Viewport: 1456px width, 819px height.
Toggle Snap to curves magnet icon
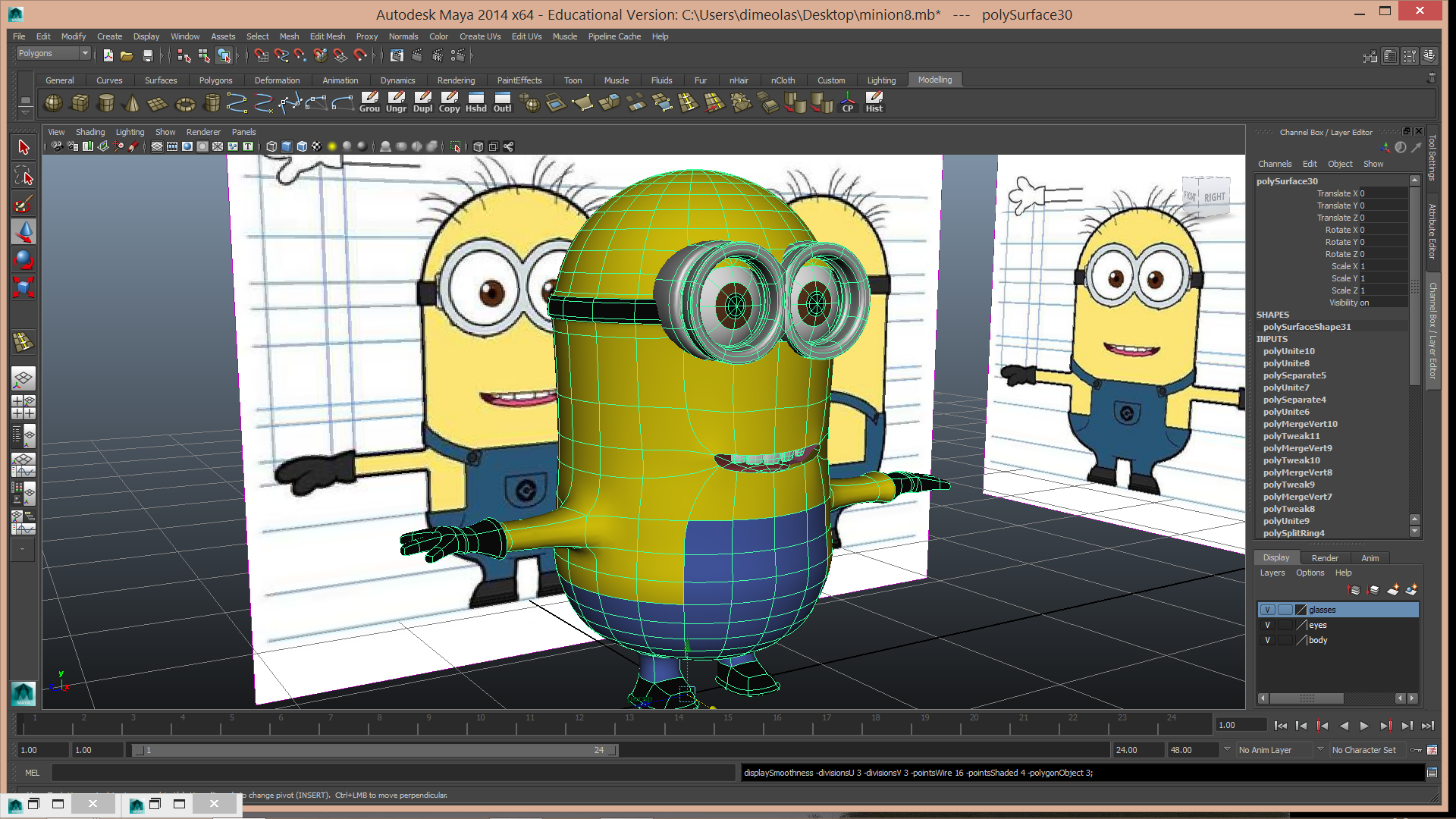tap(281, 55)
